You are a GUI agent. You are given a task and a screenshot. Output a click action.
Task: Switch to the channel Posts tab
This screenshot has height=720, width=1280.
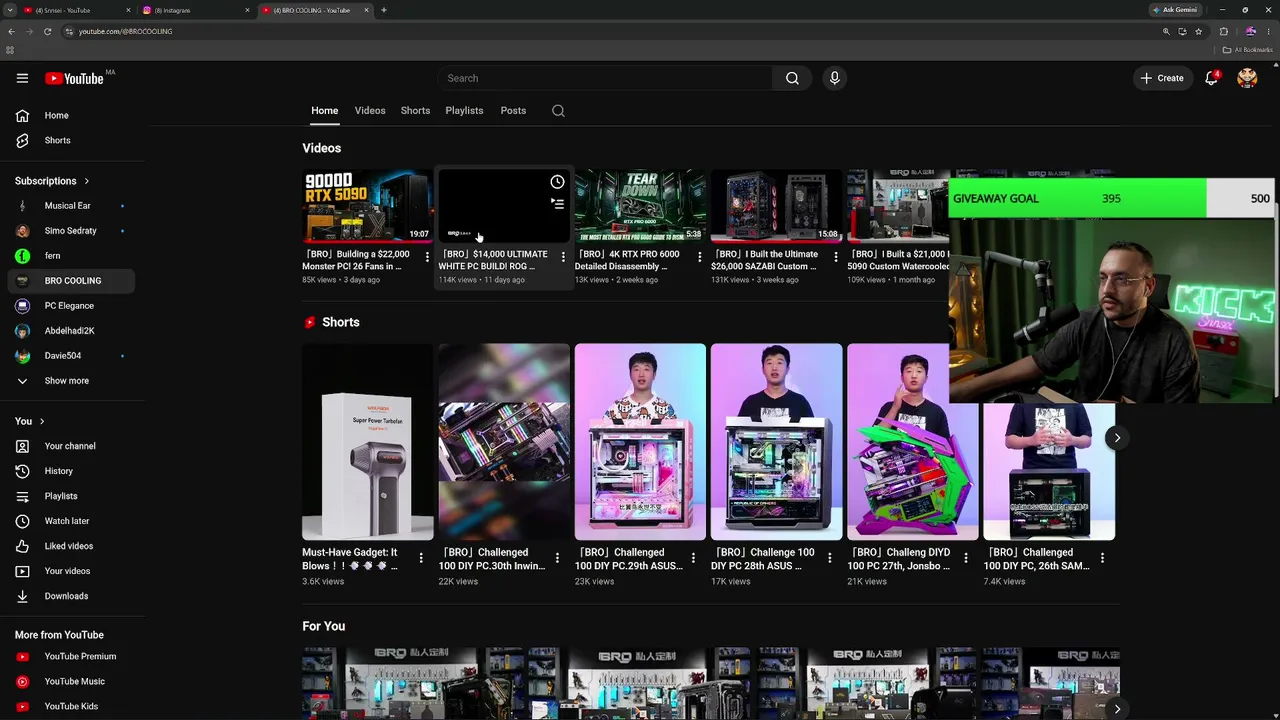click(x=513, y=111)
